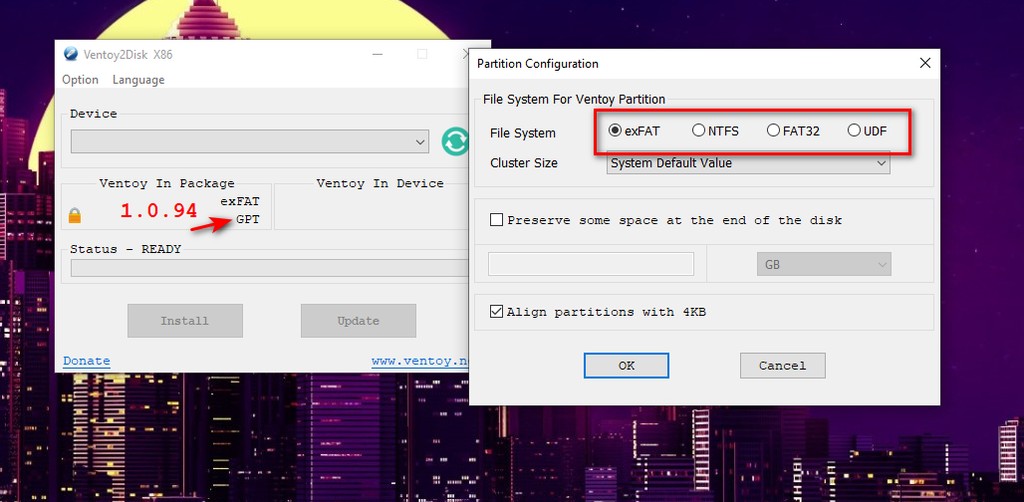Confirm with the OK button
Screen dimensions: 1024x502
click(626, 366)
